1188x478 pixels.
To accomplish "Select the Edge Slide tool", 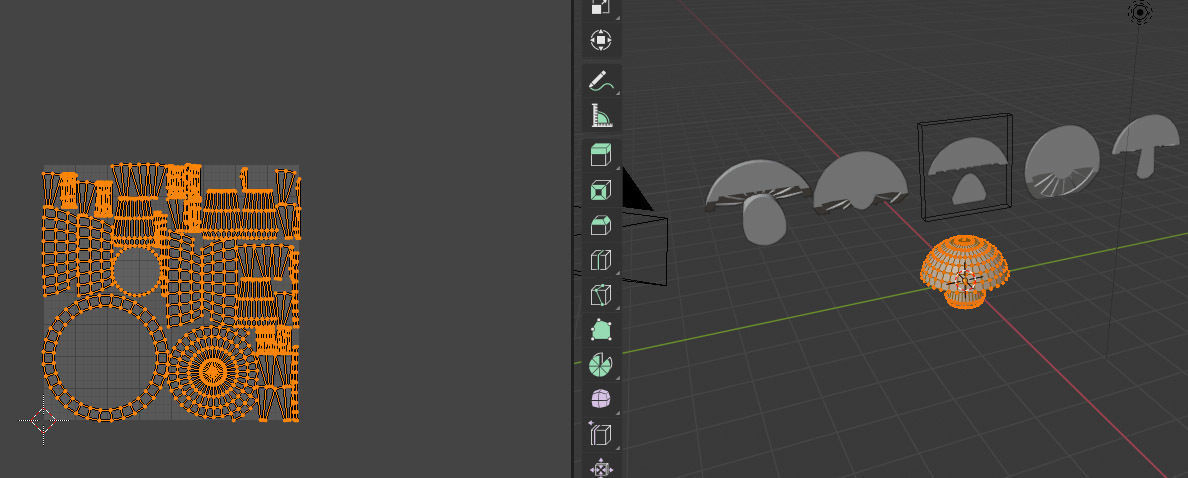I will 601,435.
